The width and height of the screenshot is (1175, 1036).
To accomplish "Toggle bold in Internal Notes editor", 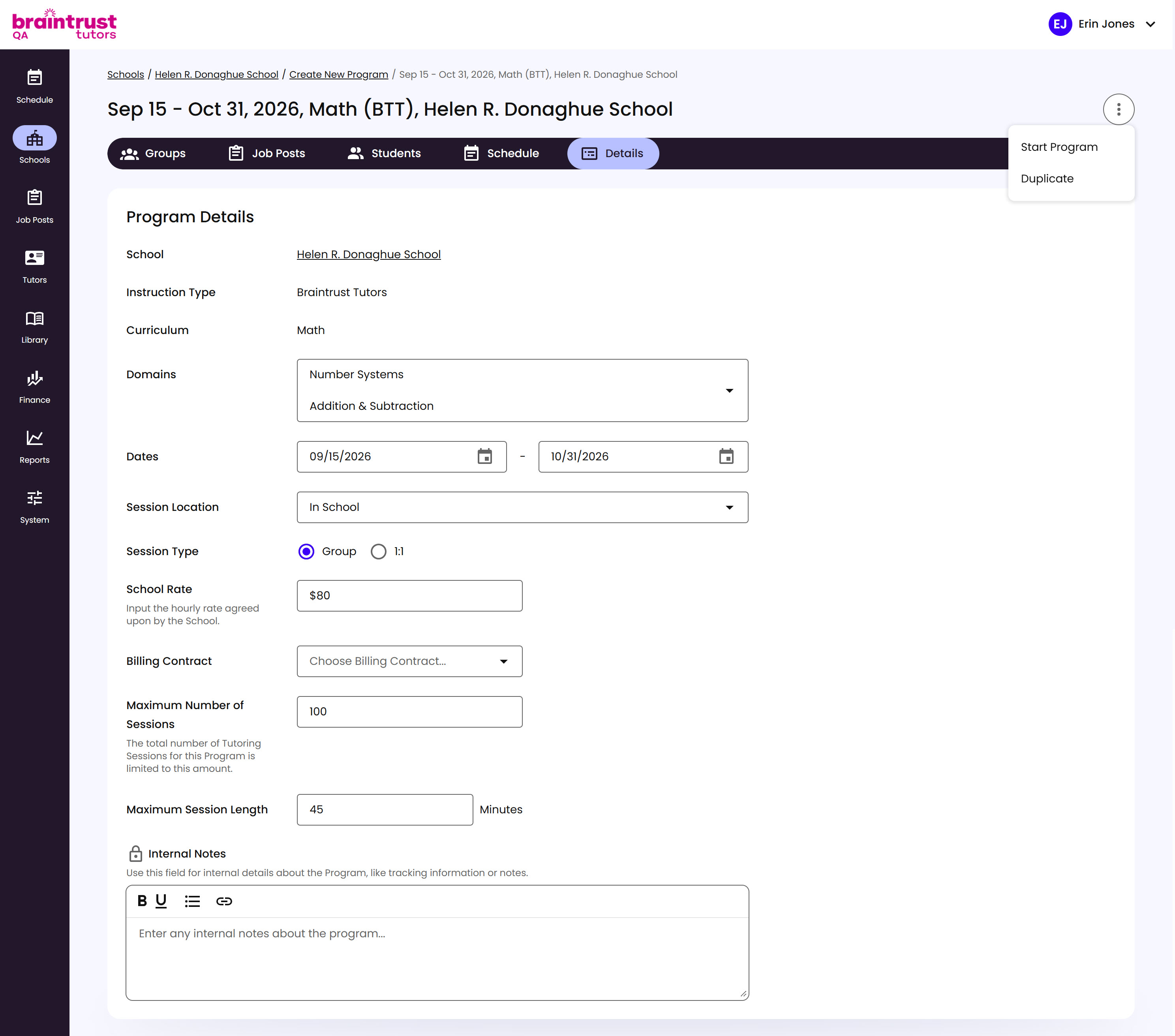I will coord(142,901).
